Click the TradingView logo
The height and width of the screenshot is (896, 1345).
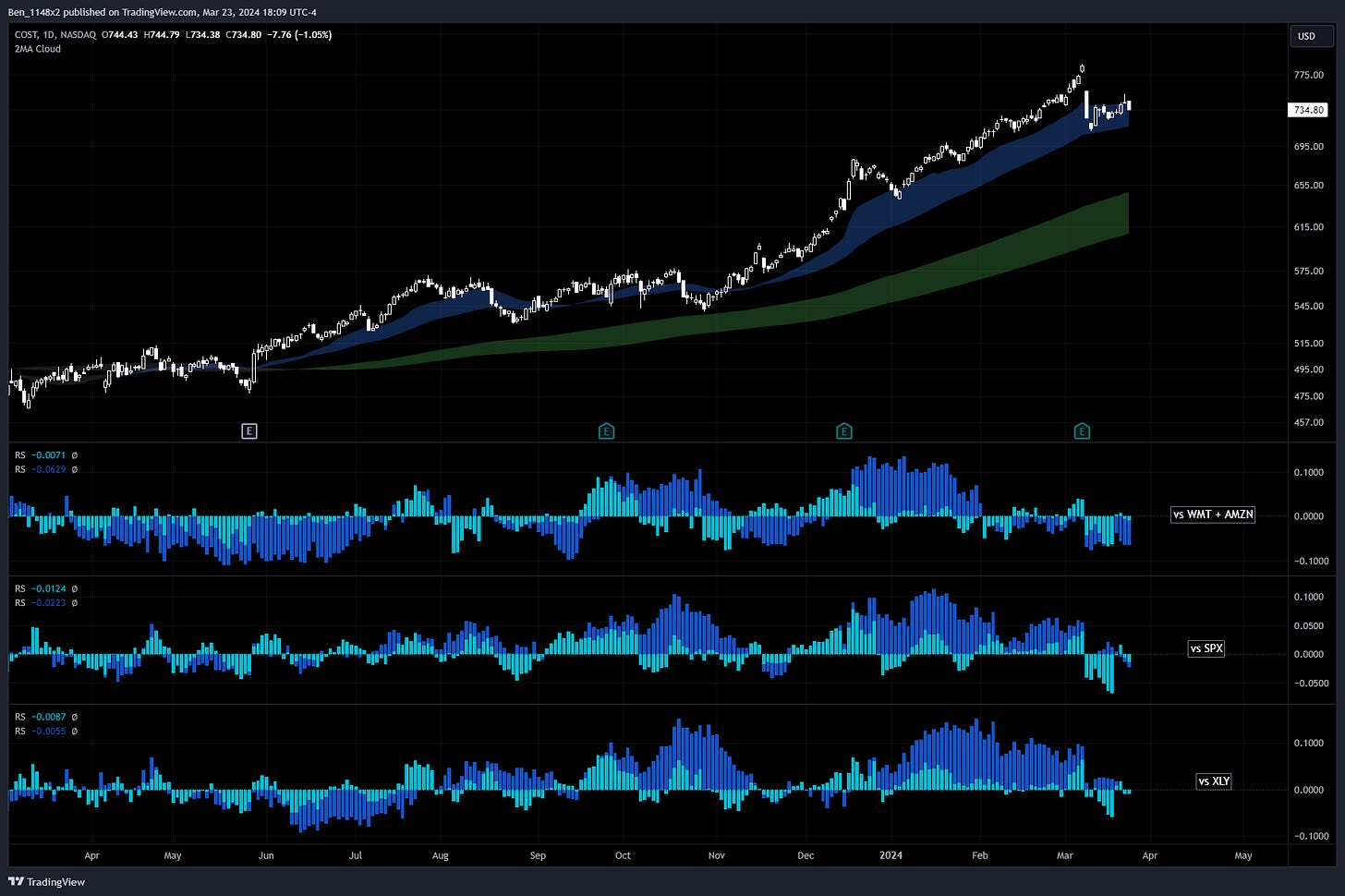pos(47,881)
